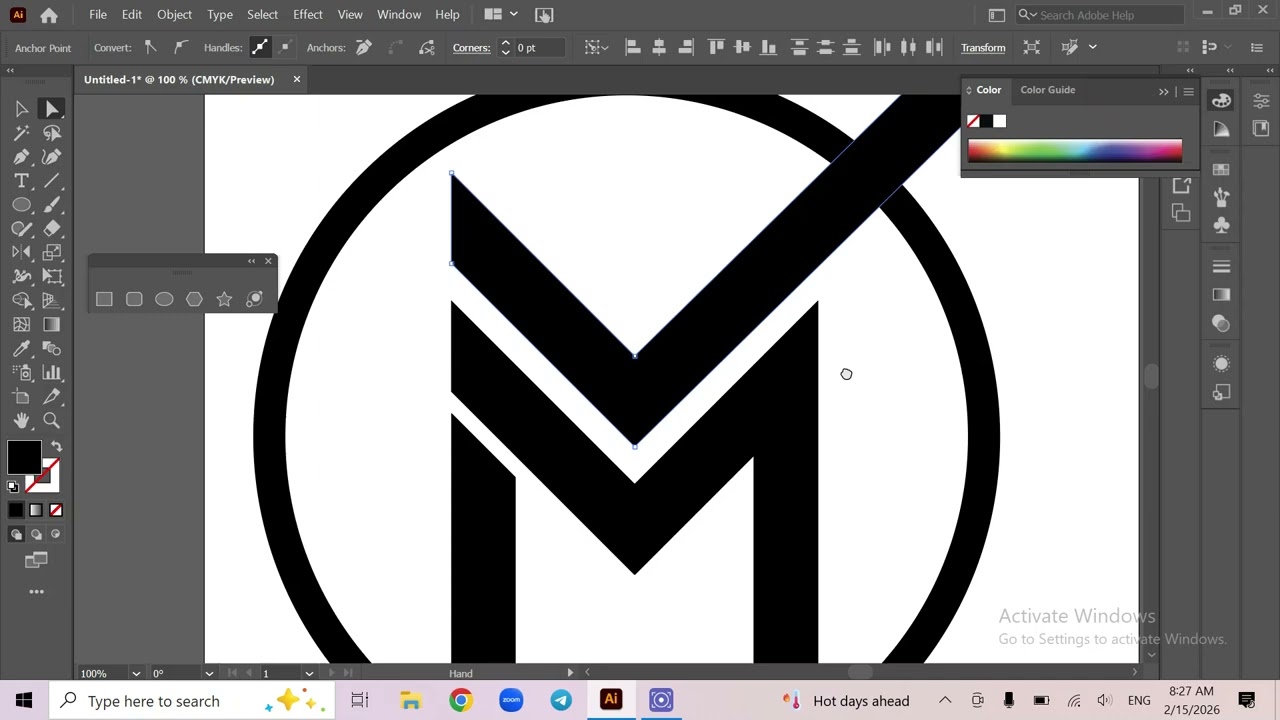Select the Paintbrush tool
1280x720 pixels.
tap(52, 205)
